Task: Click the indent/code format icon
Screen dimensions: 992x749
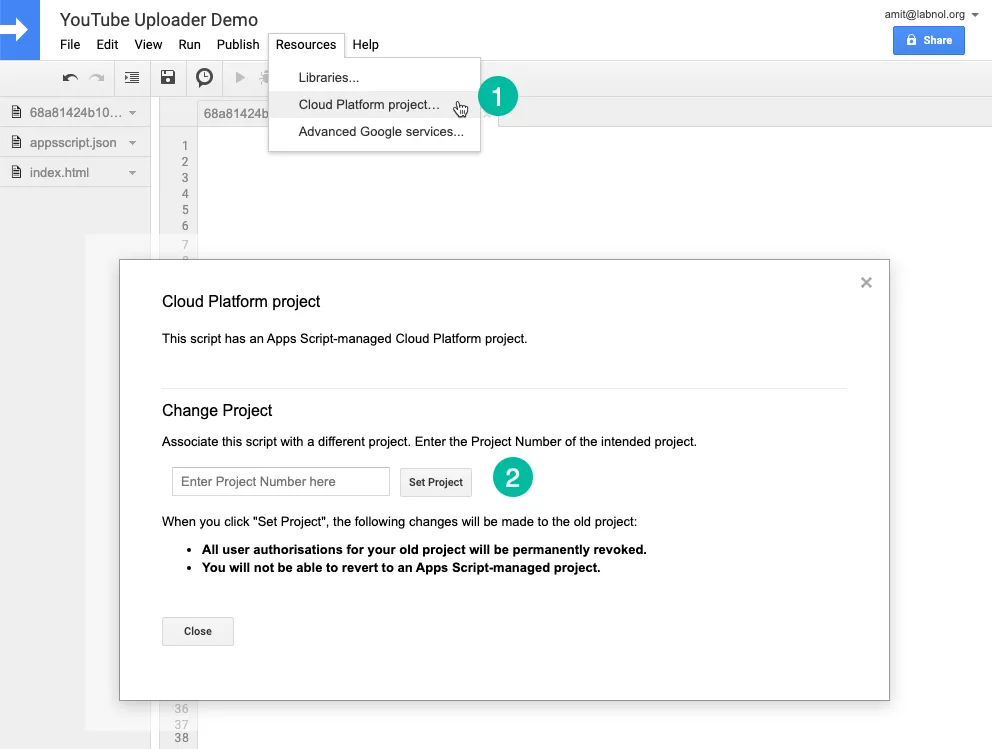Action: coord(132,77)
